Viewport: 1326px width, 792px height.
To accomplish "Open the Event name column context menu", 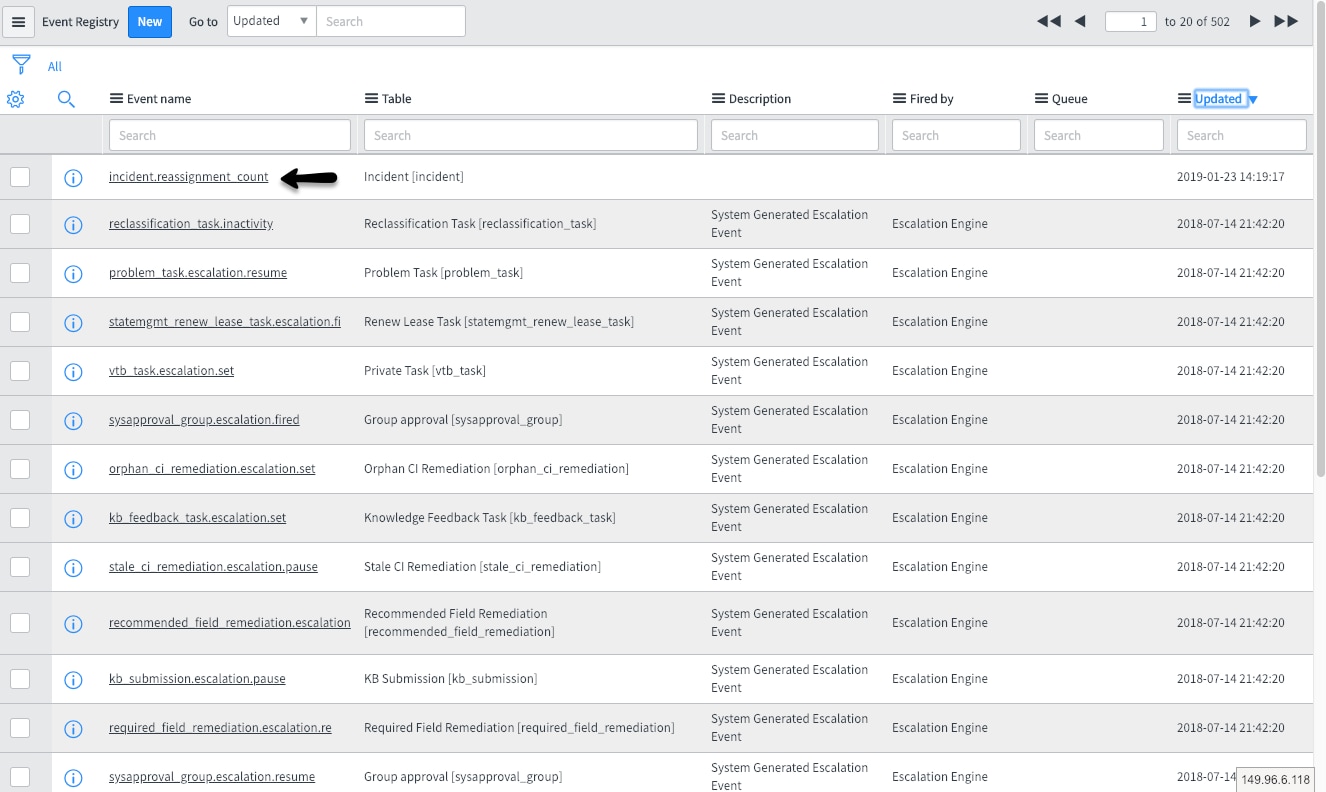I will coord(114,98).
